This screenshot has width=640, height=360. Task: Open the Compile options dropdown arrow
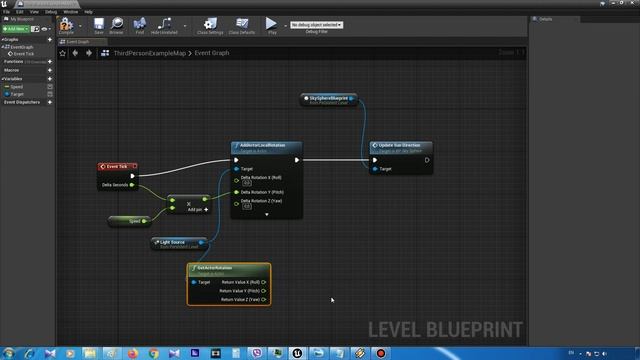point(80,26)
